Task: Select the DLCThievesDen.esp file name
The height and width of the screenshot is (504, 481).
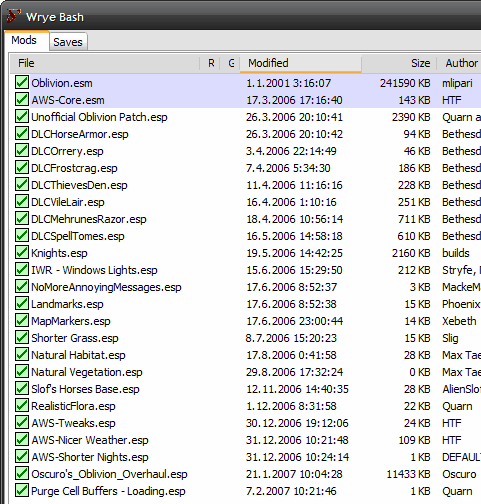Action: (79, 185)
